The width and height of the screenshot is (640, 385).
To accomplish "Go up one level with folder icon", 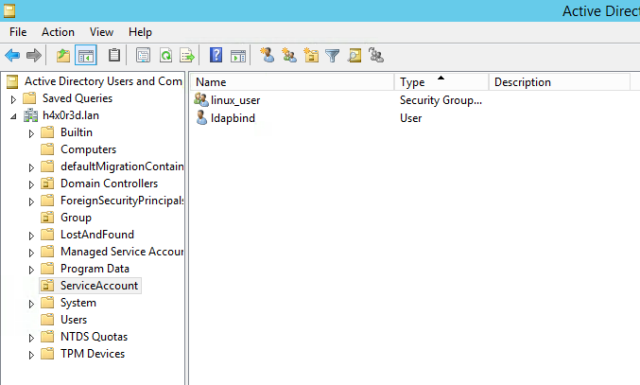I will (63, 55).
